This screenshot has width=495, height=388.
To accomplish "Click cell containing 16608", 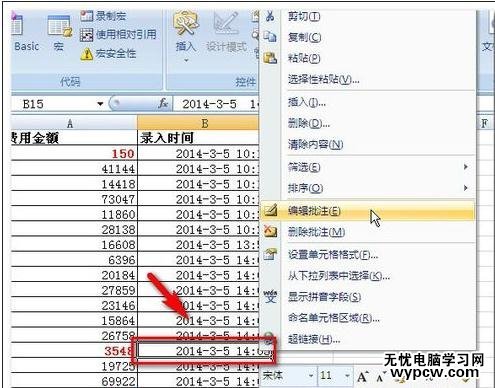I will 73,245.
